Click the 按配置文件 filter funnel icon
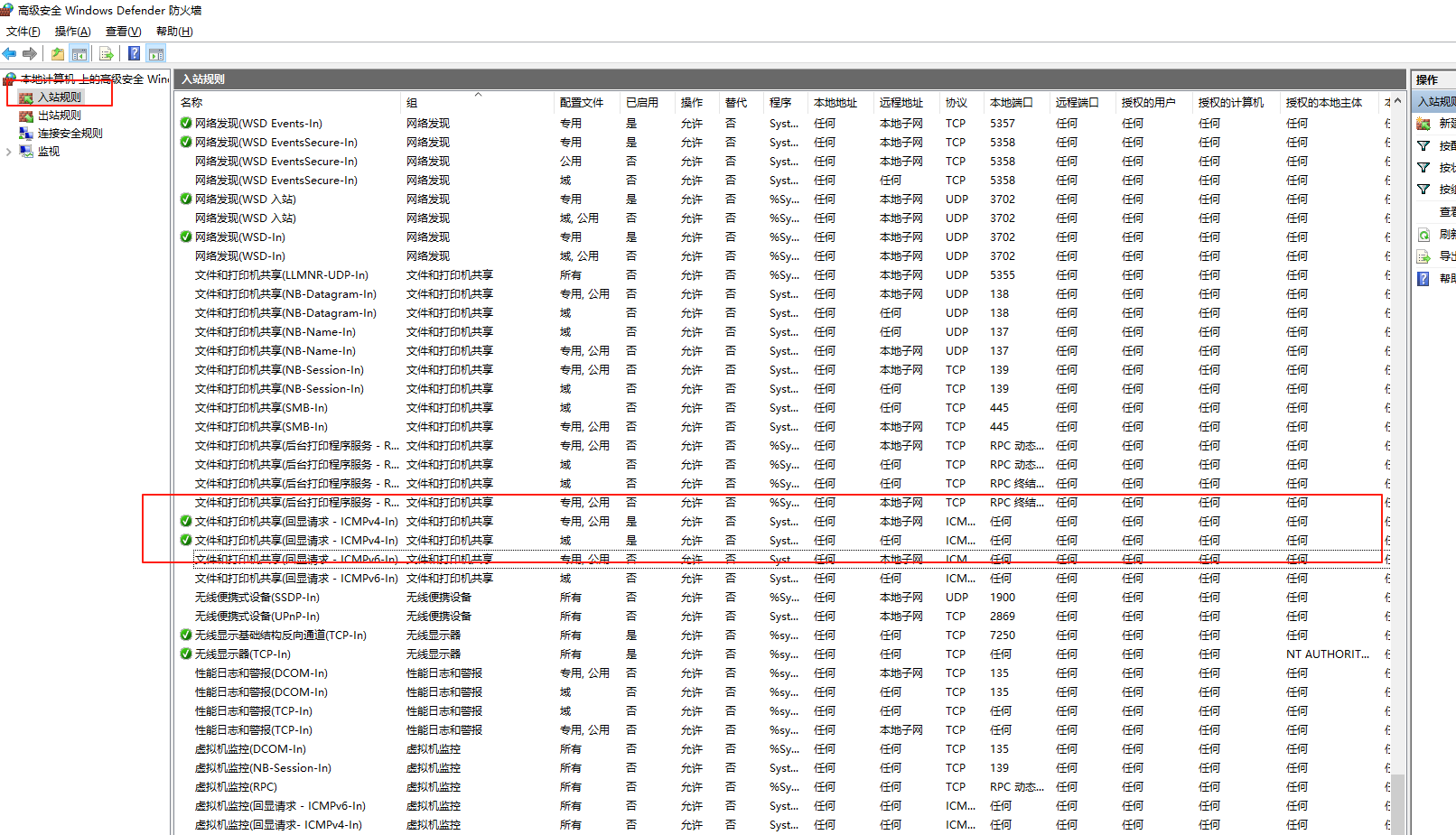 coord(1423,145)
